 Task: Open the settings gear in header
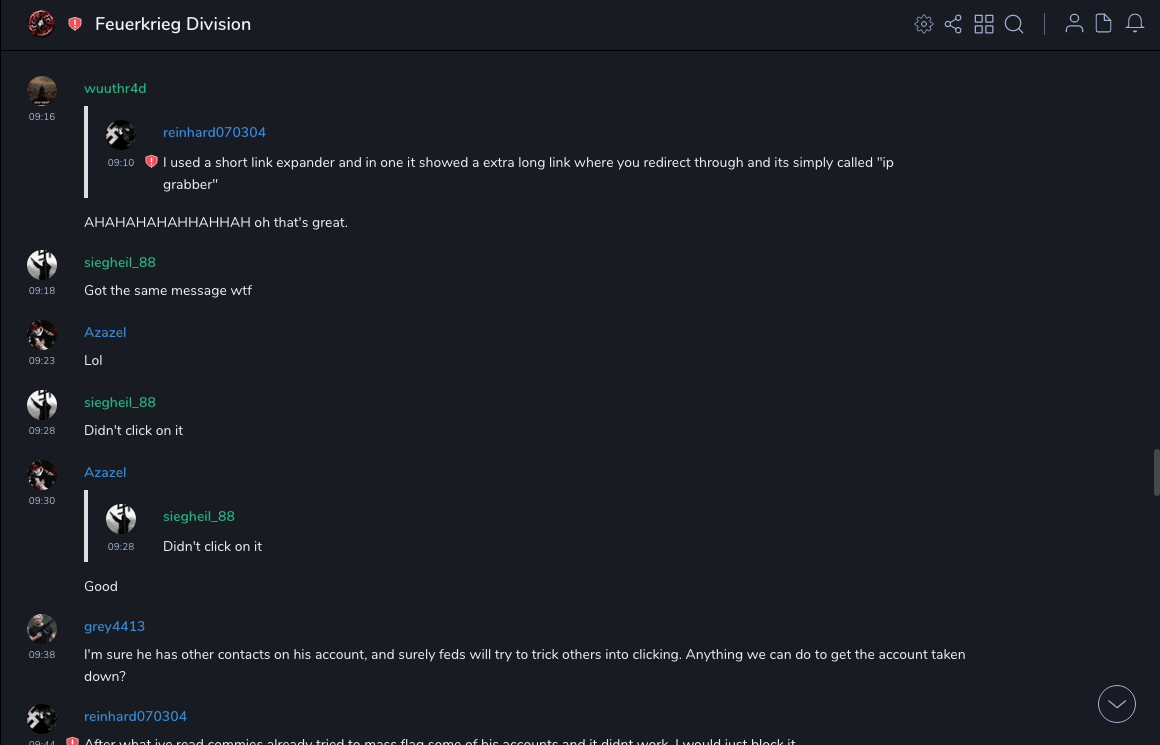pos(924,24)
